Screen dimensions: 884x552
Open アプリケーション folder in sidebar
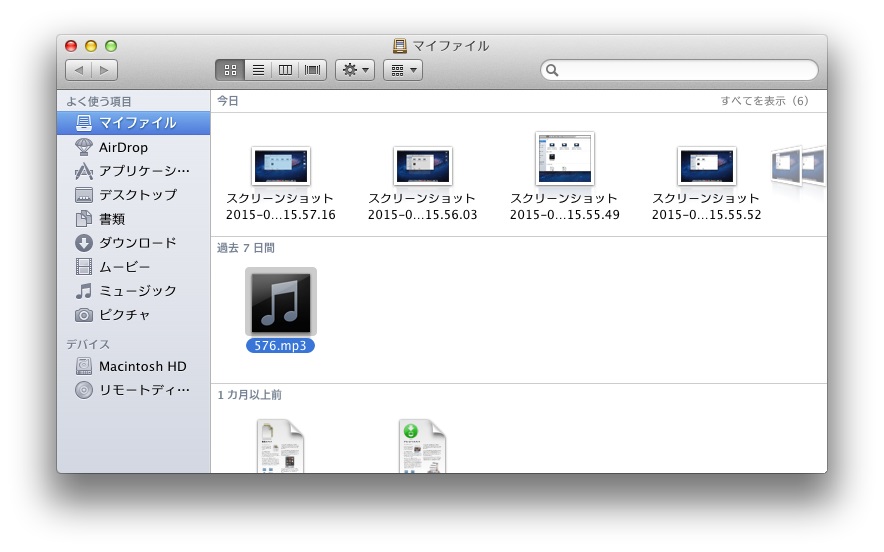pos(134,171)
